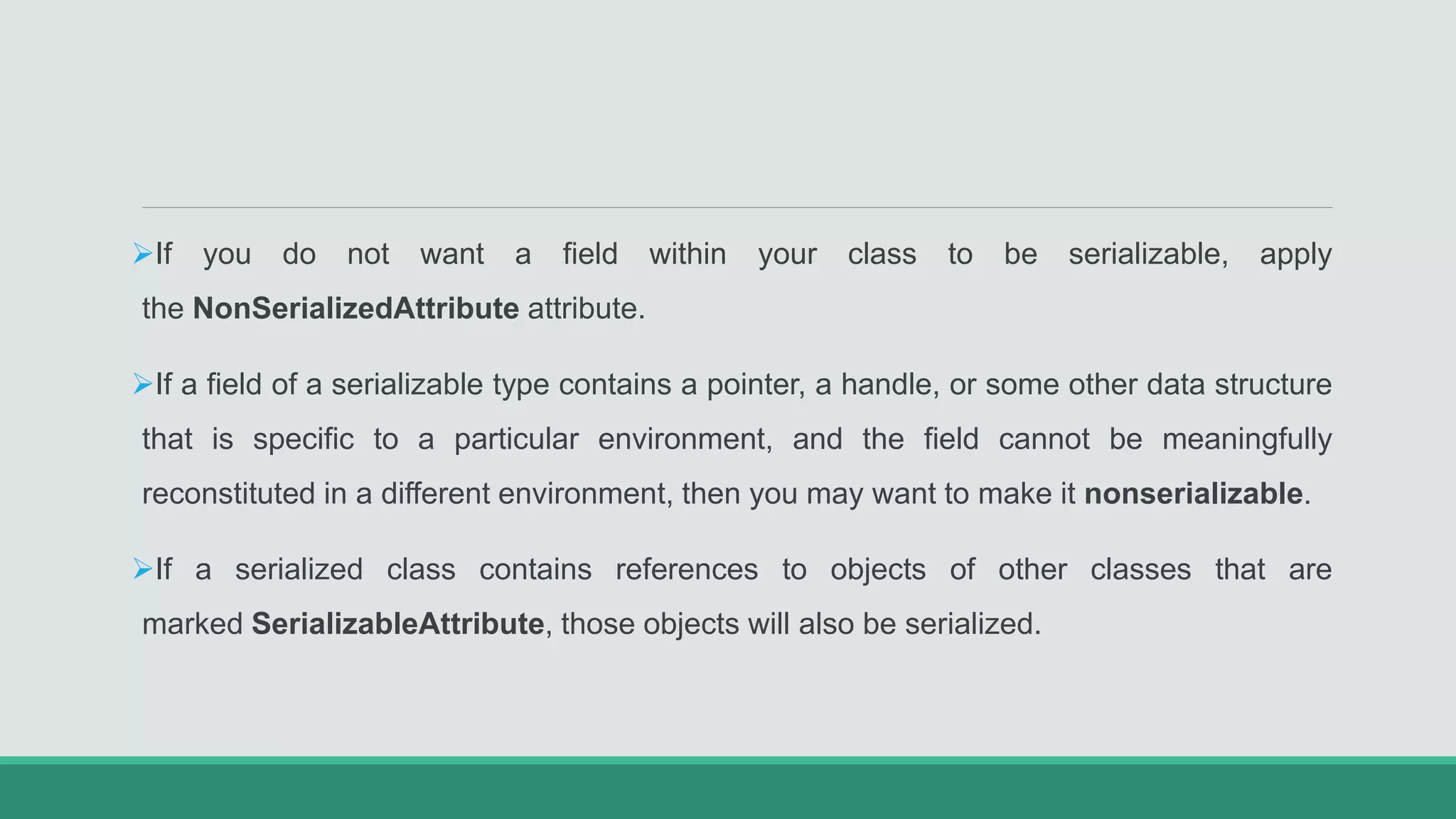Viewport: 1456px width, 819px height.
Task: Click the arrow bullet before "If you do not want"
Action: tap(143, 253)
